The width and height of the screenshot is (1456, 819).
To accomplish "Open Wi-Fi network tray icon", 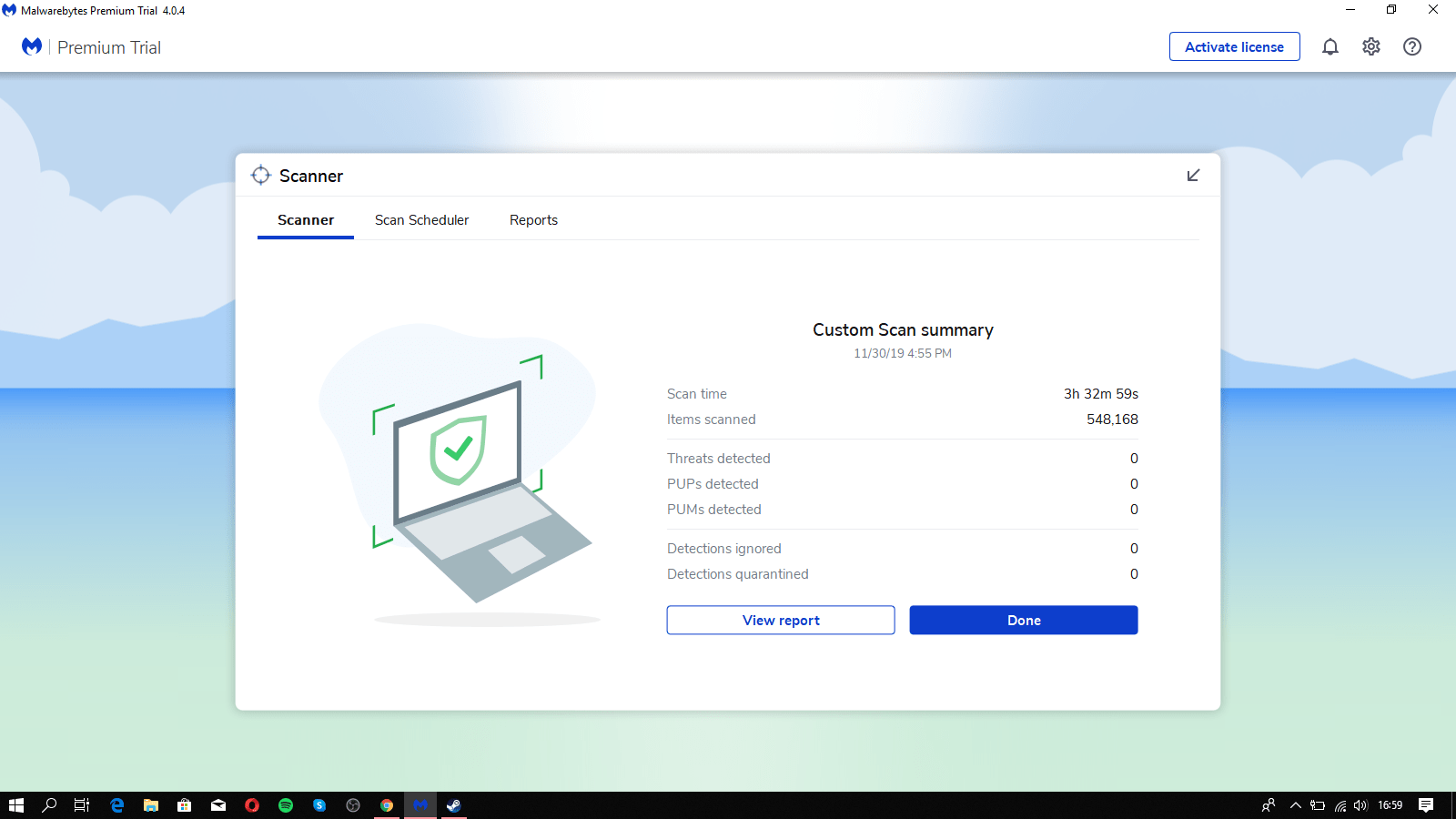I will point(1340,805).
